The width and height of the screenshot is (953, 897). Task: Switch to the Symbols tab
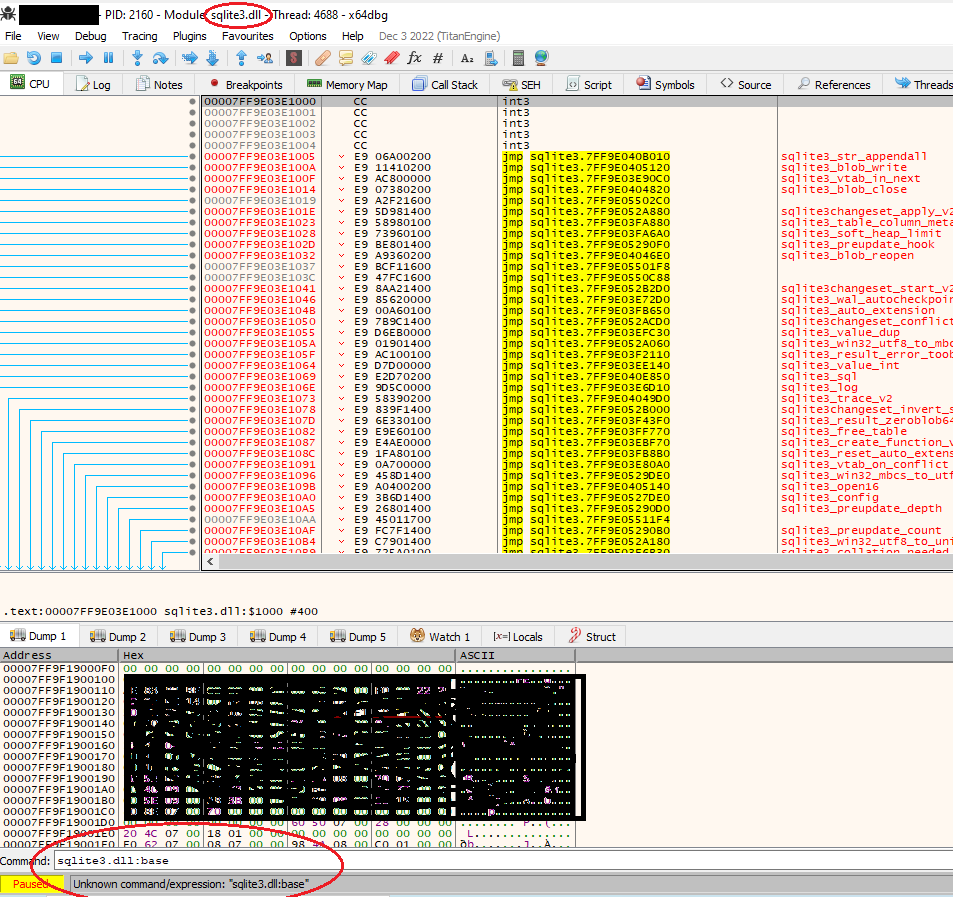point(666,84)
